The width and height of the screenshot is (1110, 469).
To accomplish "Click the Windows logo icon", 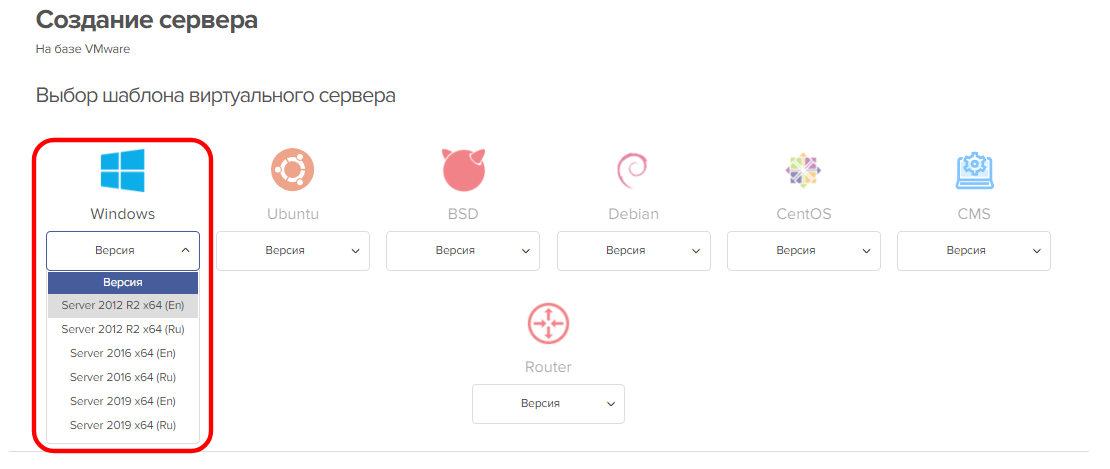I will point(122,170).
